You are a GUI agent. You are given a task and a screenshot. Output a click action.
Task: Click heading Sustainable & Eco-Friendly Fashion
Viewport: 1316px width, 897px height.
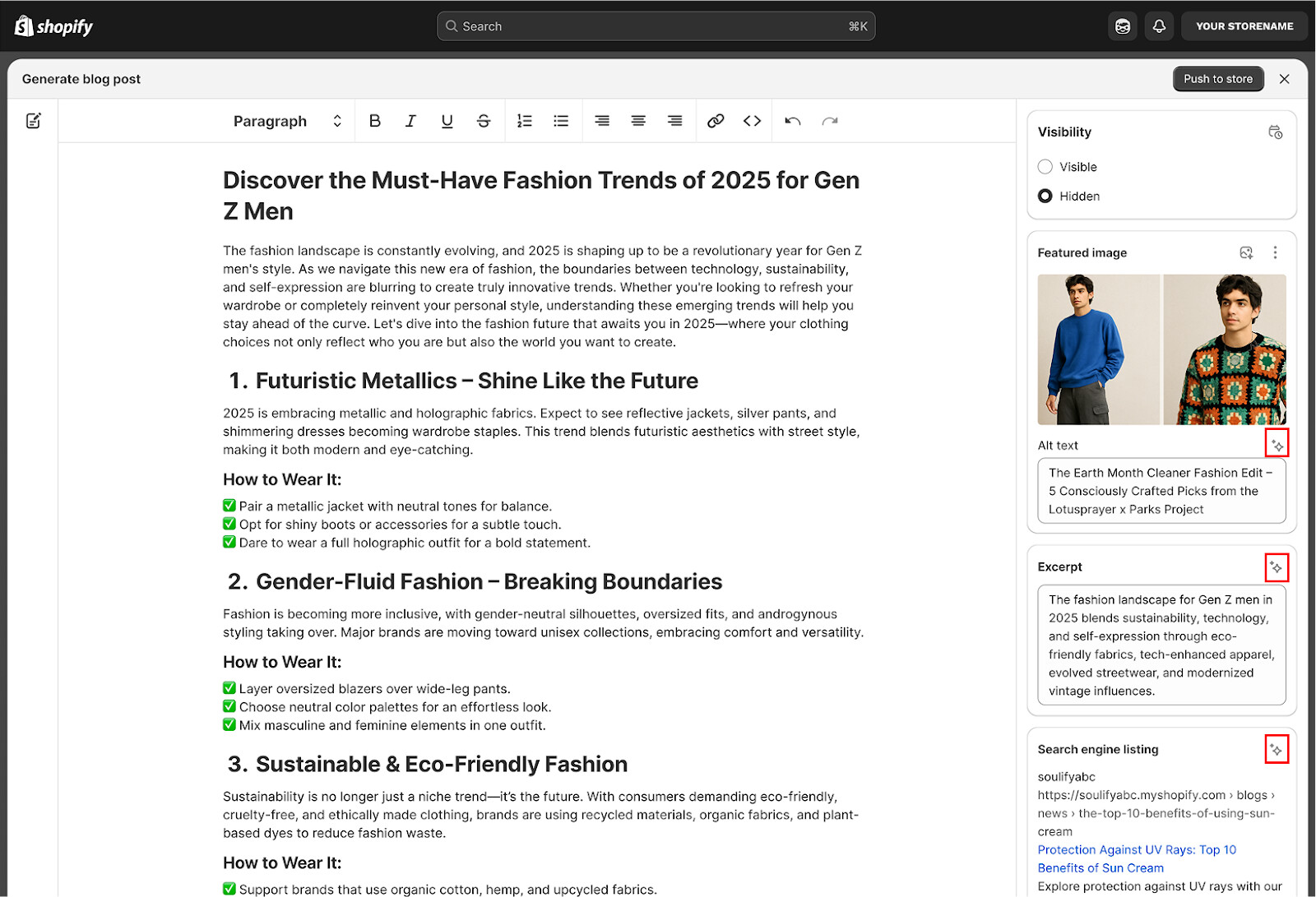(442, 764)
